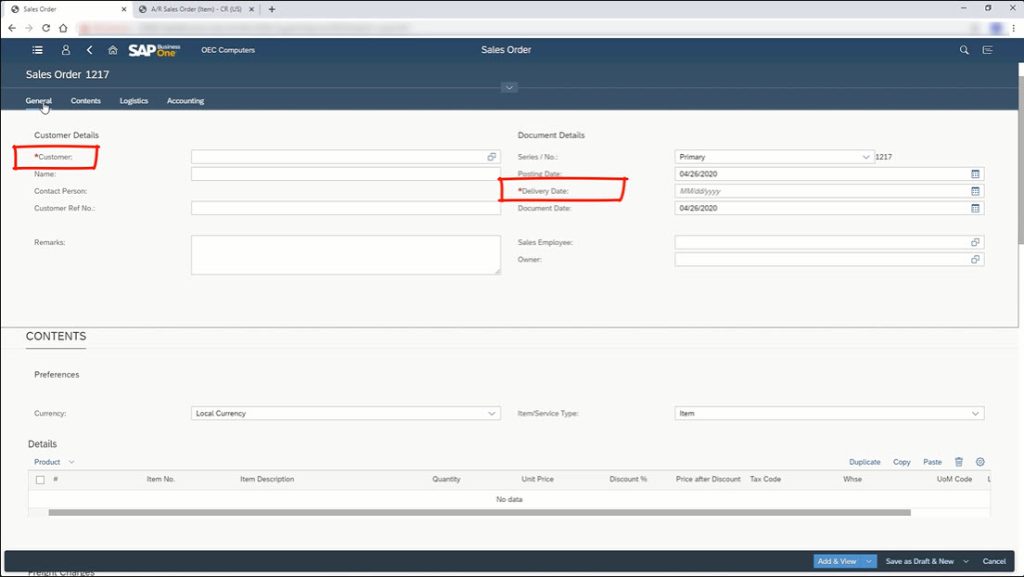1024x577 pixels.
Task: Tick the select-all checkbox in Details table
Action: point(40,480)
